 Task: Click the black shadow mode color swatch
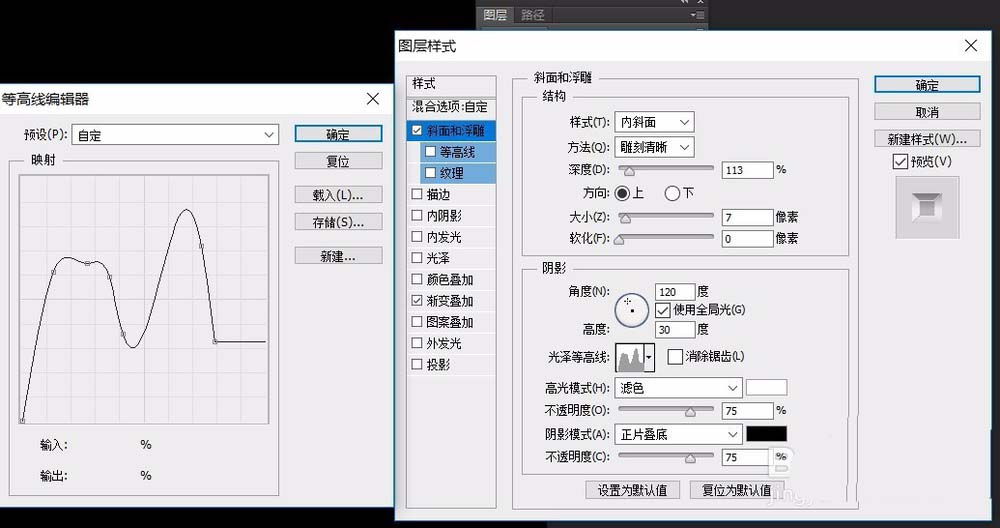pos(767,434)
